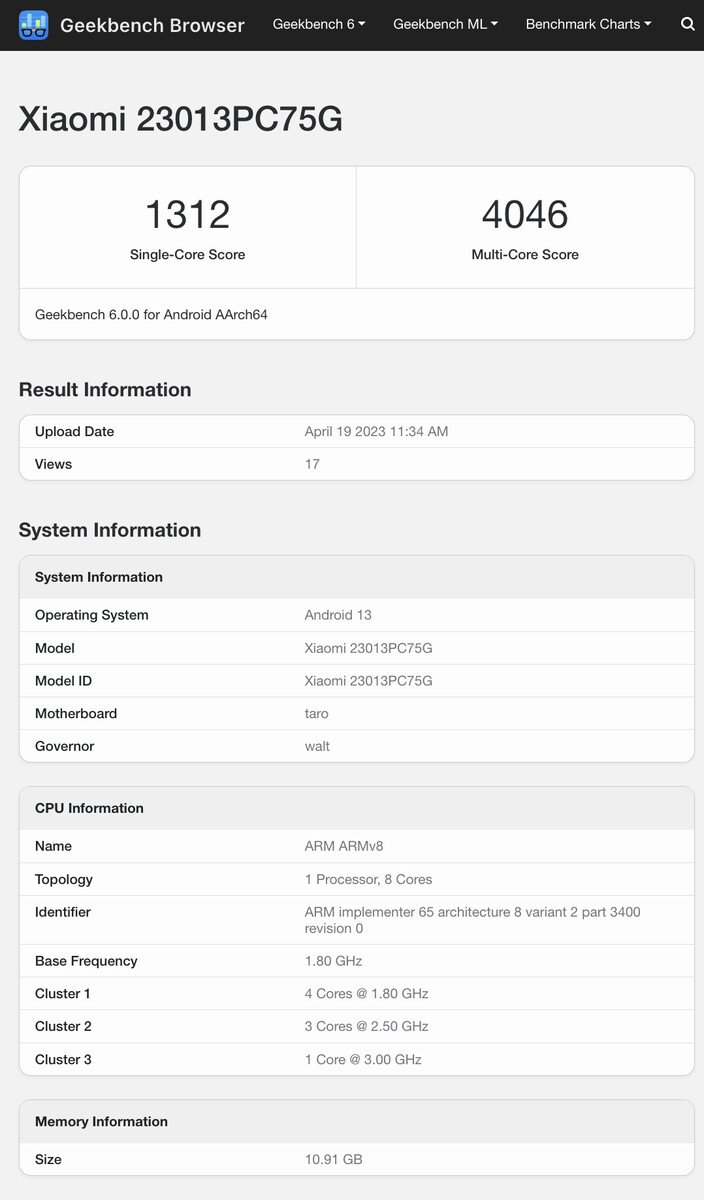Click the Memory Information table header
Viewport: 704px width, 1200px height.
357,1122
